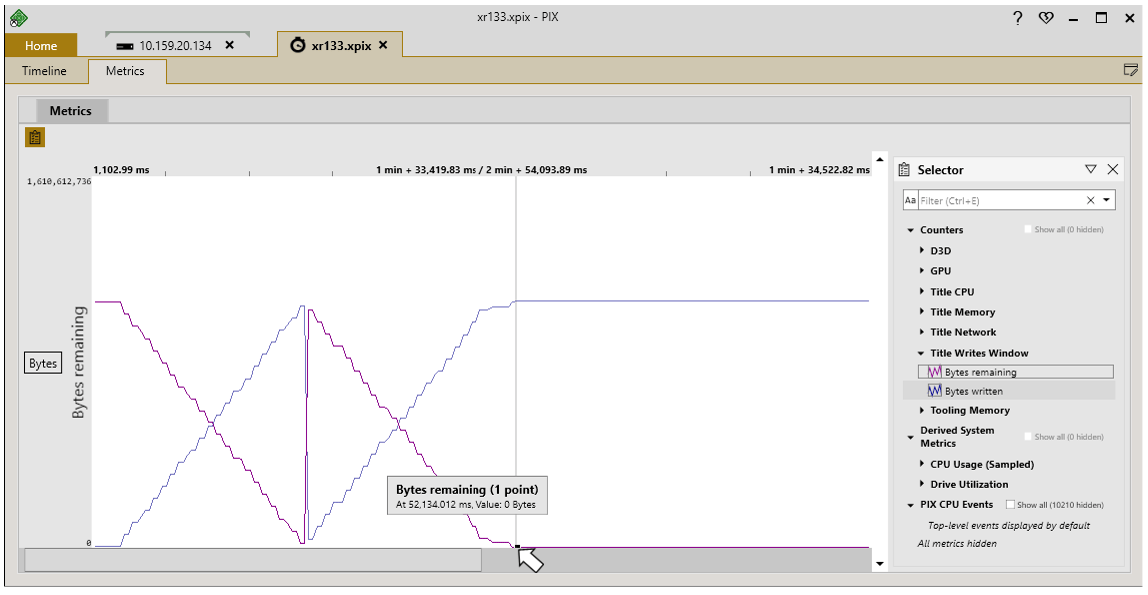Close the xr133.xpix tab
Viewport: 1148px width, 595px height.
pos(383,45)
